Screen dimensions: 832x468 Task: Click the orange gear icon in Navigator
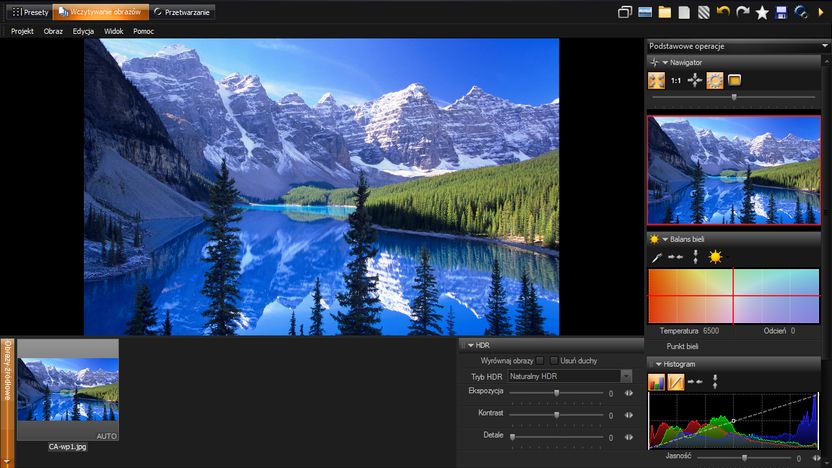[714, 81]
